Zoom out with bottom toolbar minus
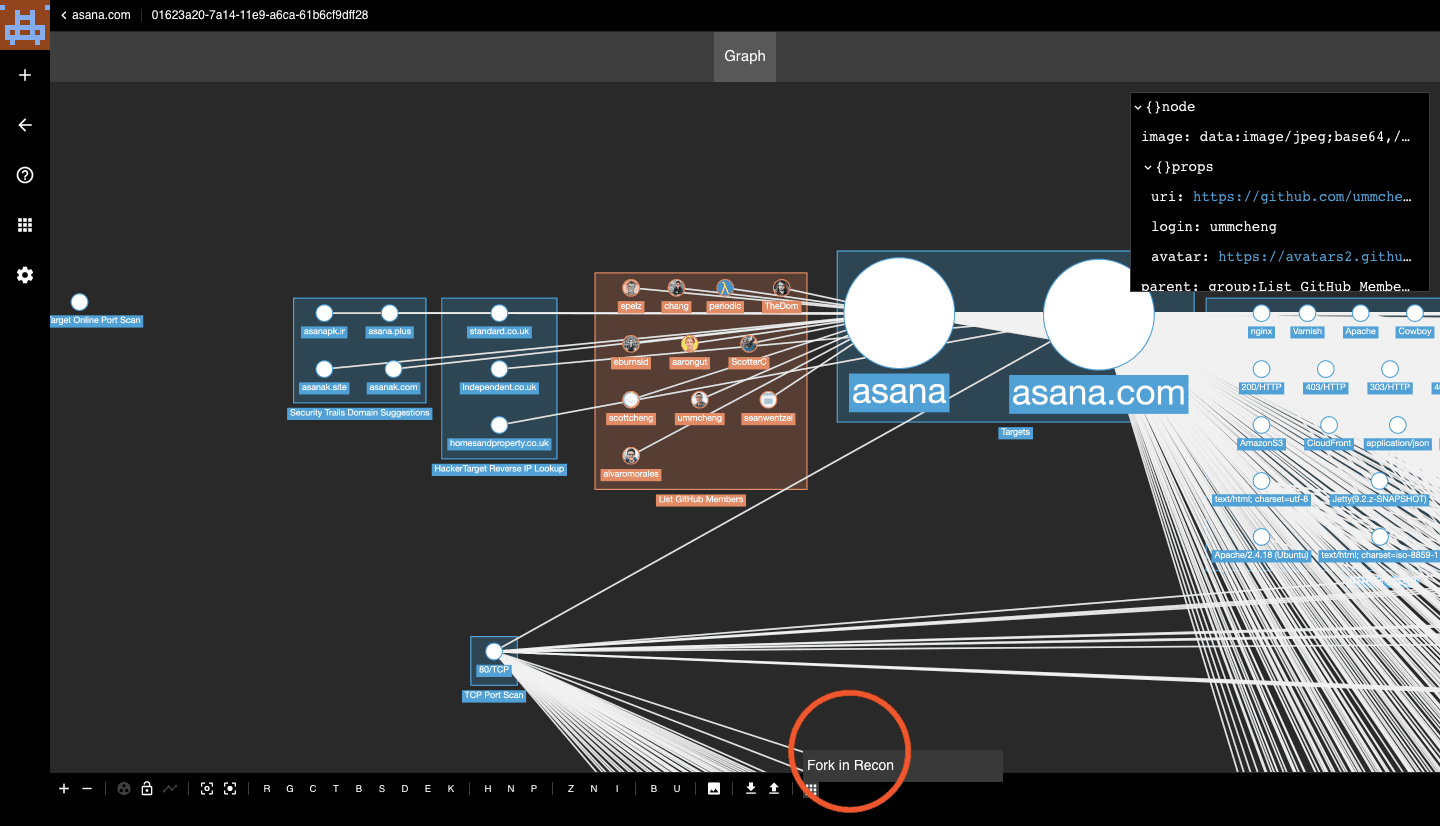1440x826 pixels. pyautogui.click(x=87, y=789)
